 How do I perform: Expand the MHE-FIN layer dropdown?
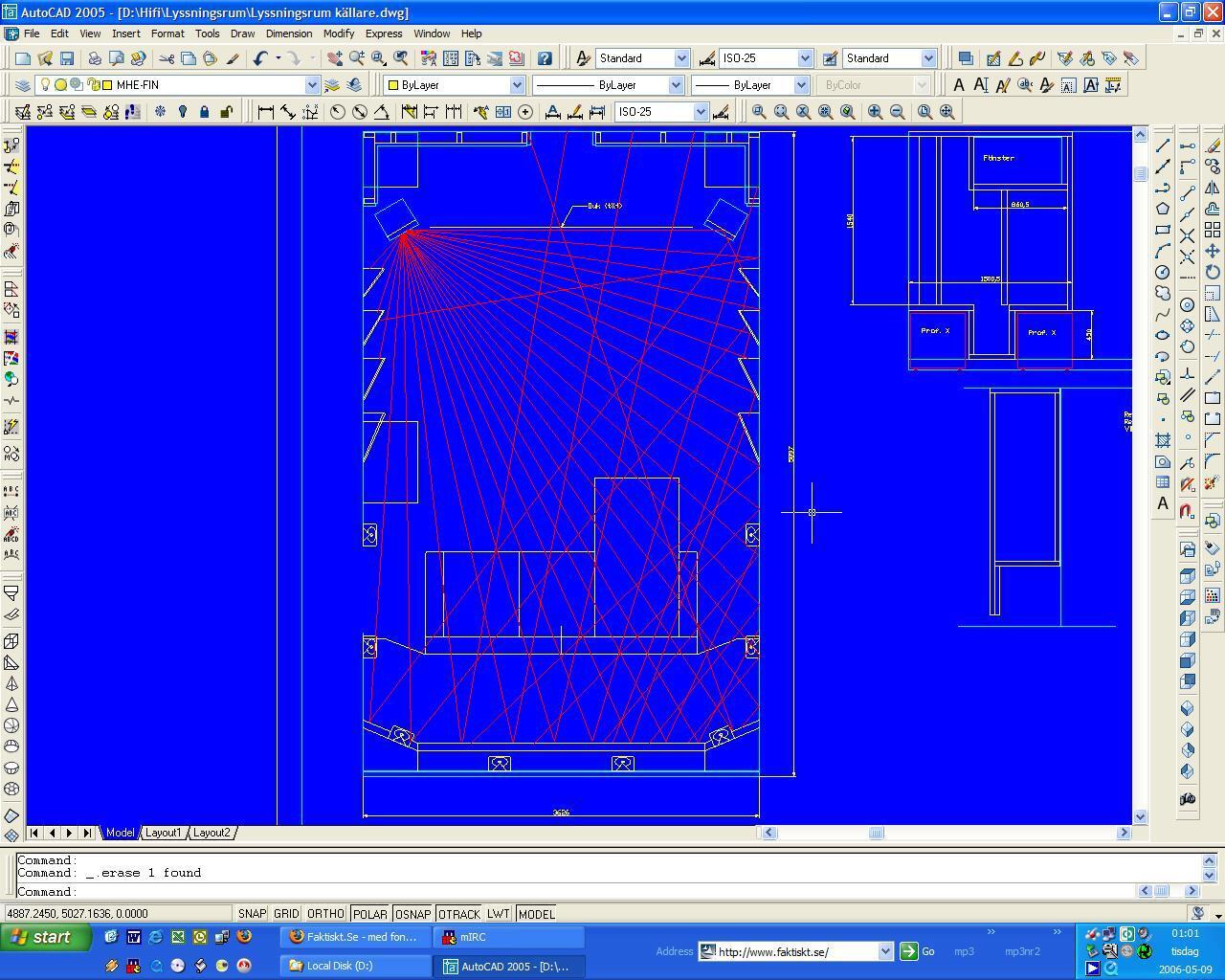(x=311, y=85)
